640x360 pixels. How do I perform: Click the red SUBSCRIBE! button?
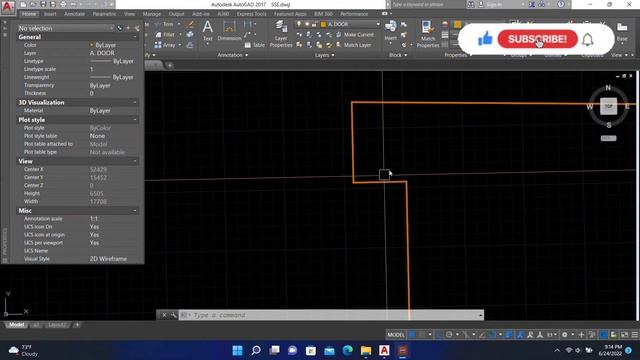pyautogui.click(x=538, y=39)
